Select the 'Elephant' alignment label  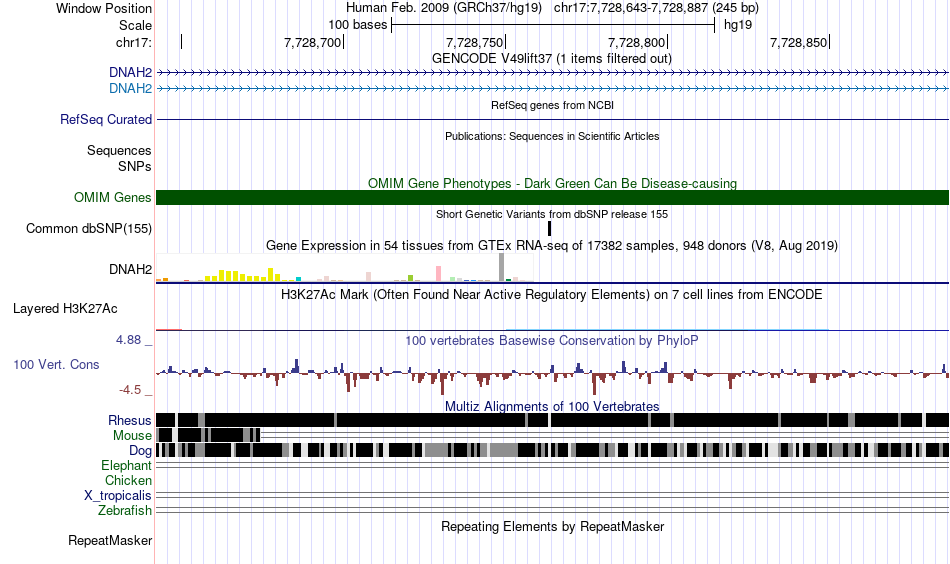coord(126,465)
